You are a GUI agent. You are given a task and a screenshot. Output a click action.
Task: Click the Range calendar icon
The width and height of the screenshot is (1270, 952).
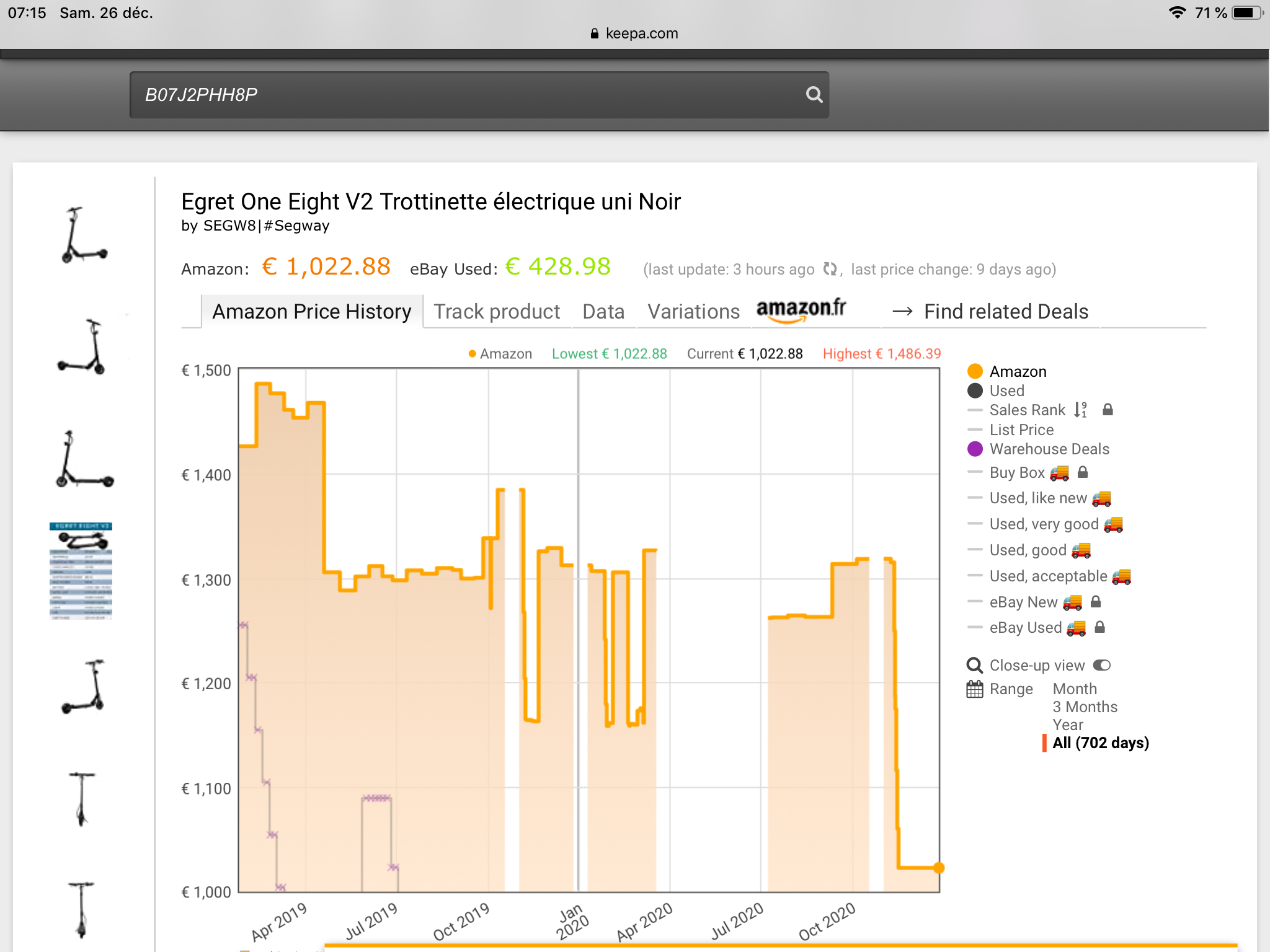(975, 689)
